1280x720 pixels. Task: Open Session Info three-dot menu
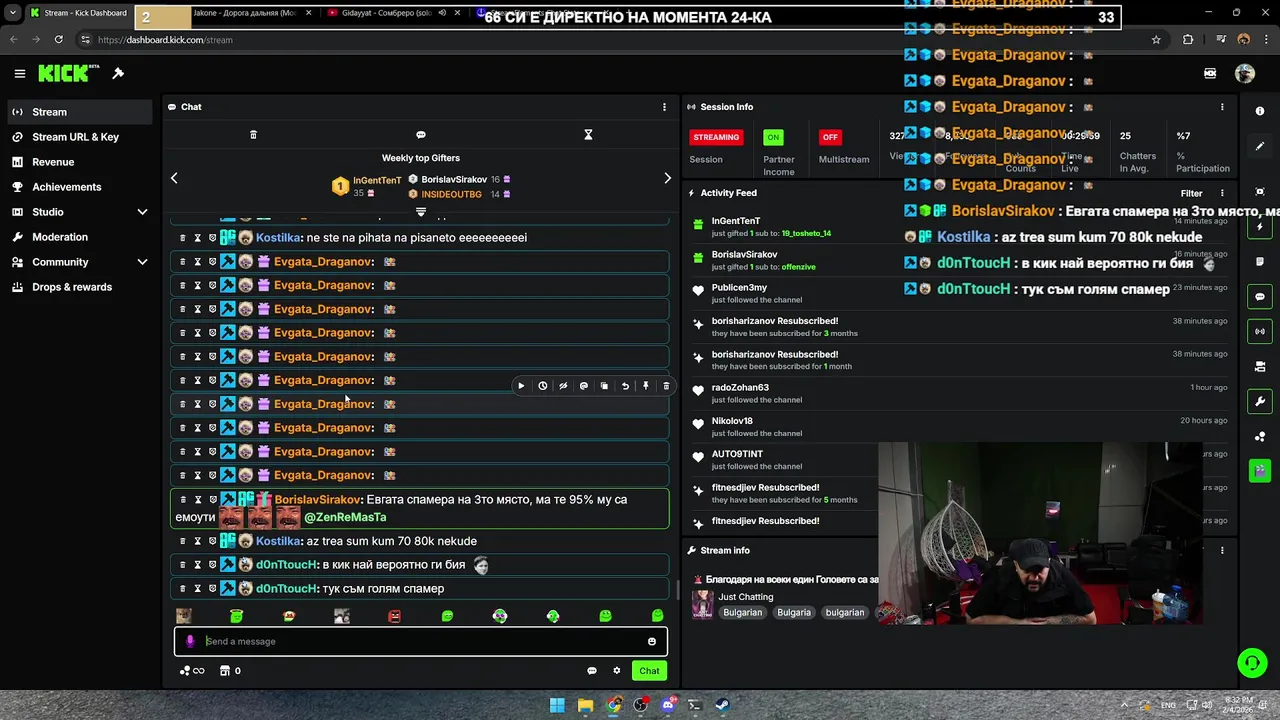[x=1222, y=107]
